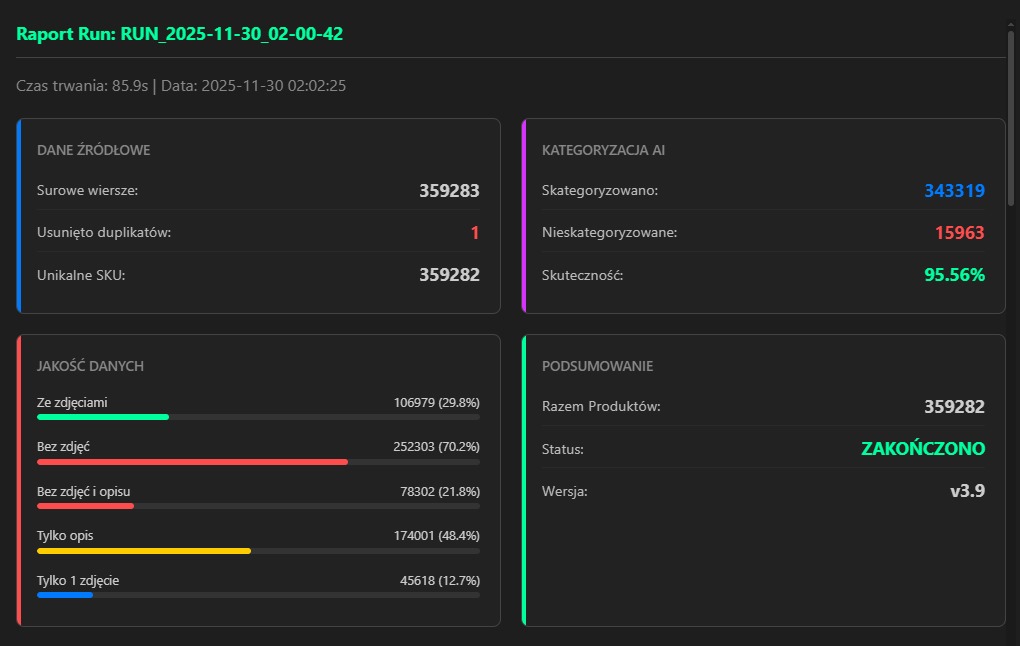Select the Skuteczność percentage 95.56%

coord(954,275)
